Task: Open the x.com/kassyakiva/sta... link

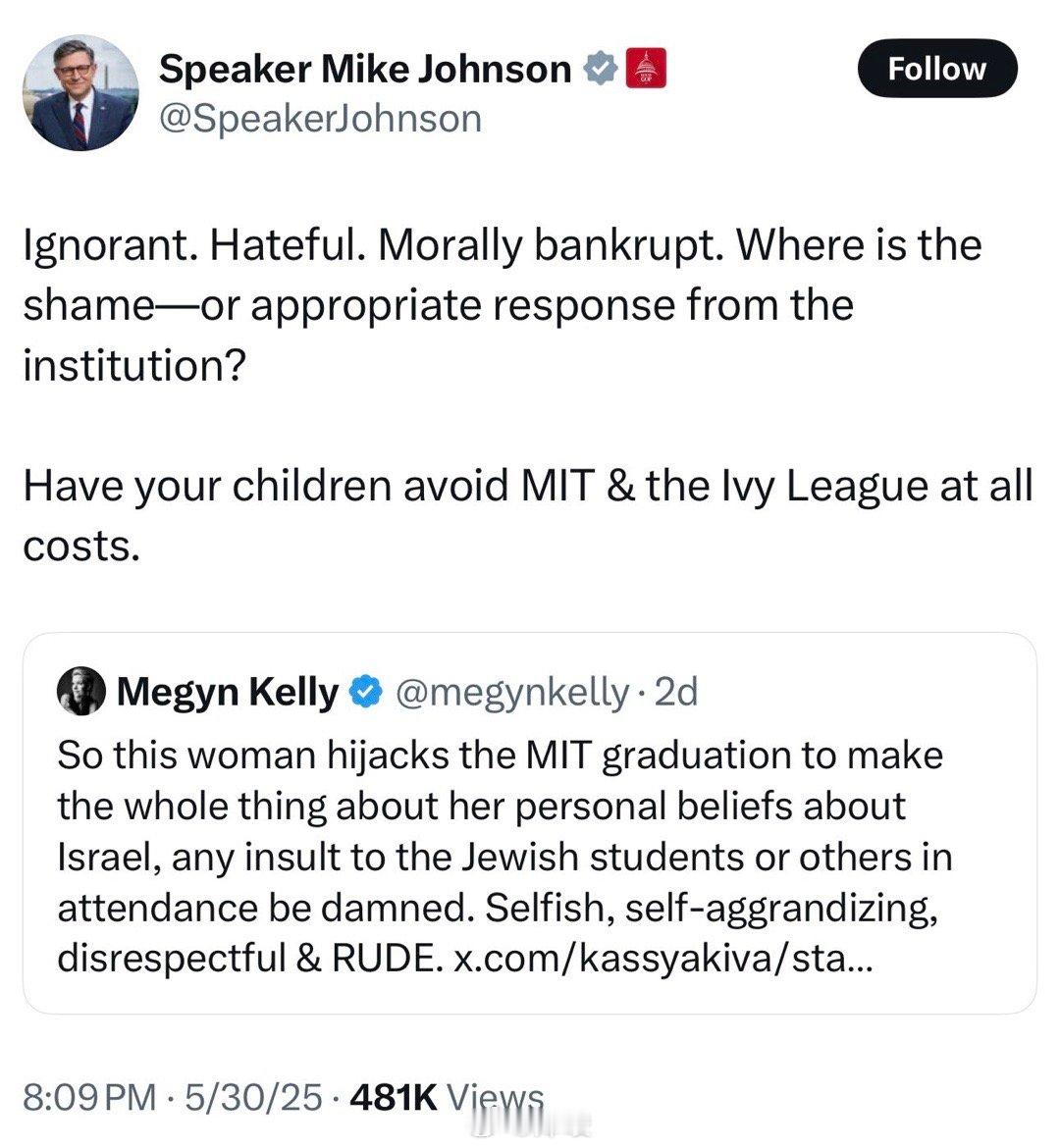Action: point(663,958)
